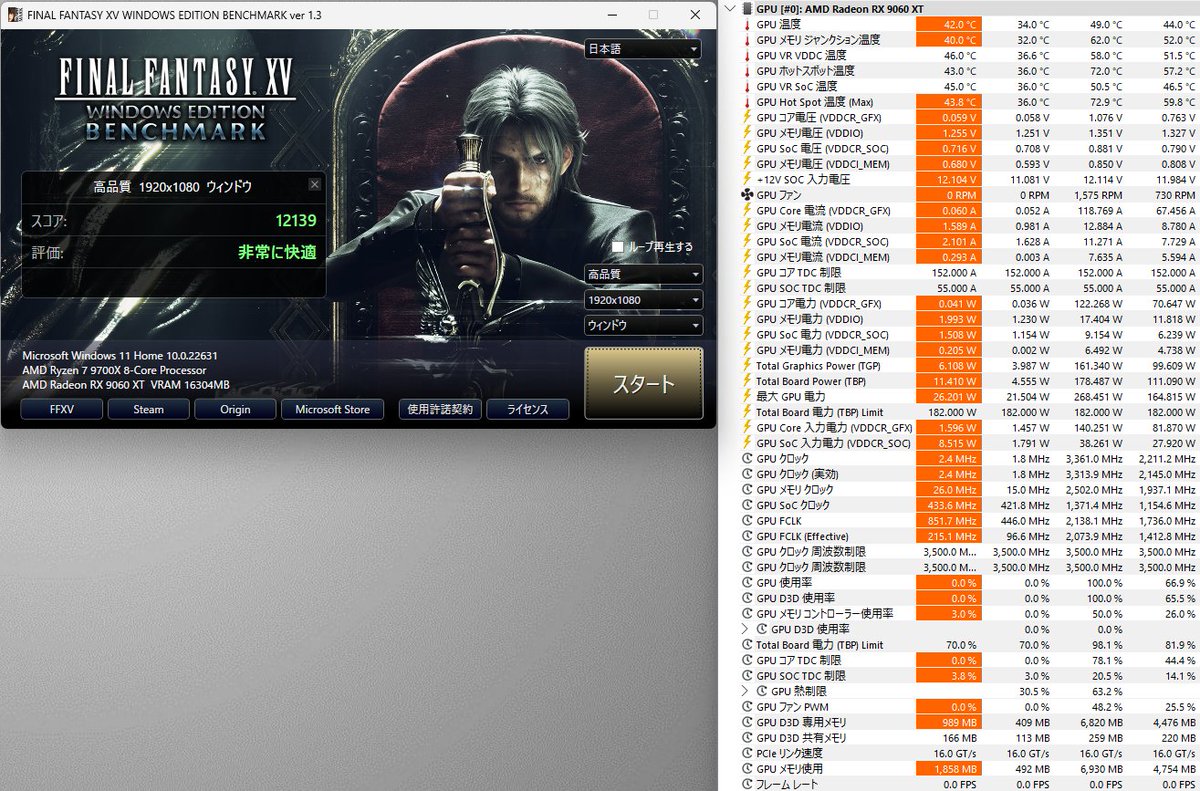Screen dimensions: 1200x791
Task: Open the Microsoft Store button
Action: (x=333, y=409)
